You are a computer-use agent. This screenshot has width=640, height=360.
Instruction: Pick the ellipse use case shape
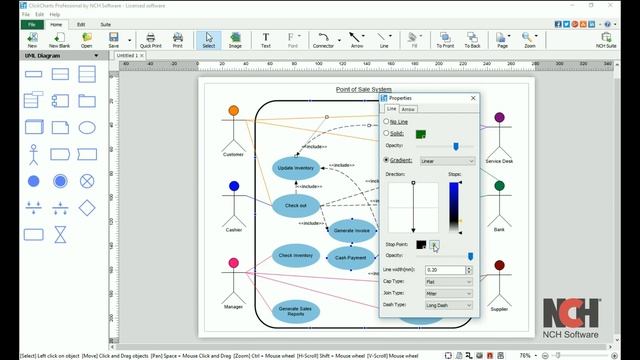point(87,128)
